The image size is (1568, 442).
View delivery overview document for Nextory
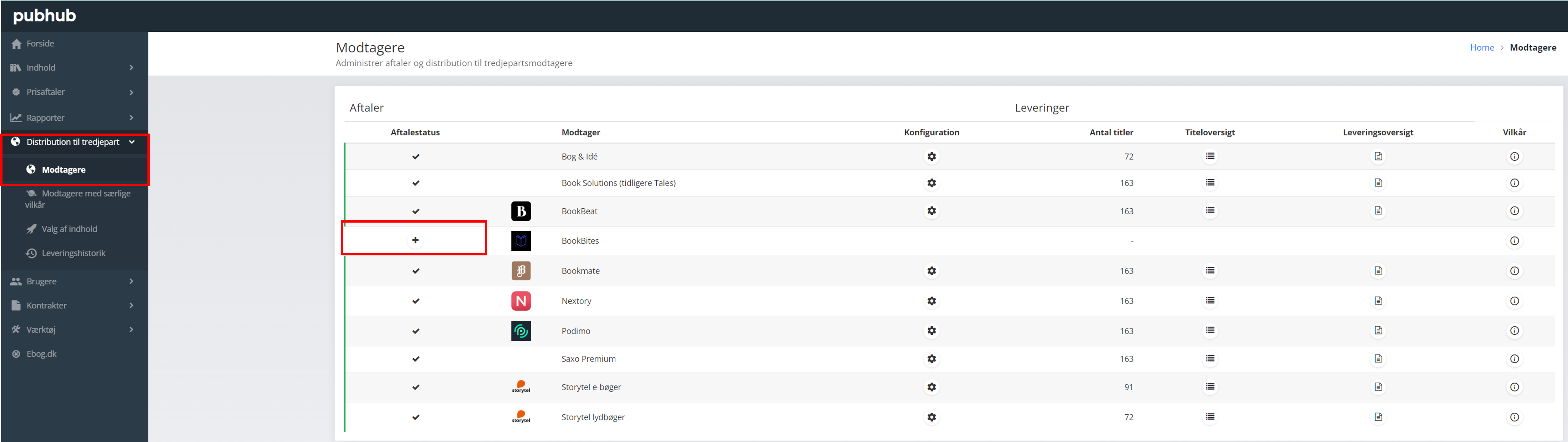1378,301
